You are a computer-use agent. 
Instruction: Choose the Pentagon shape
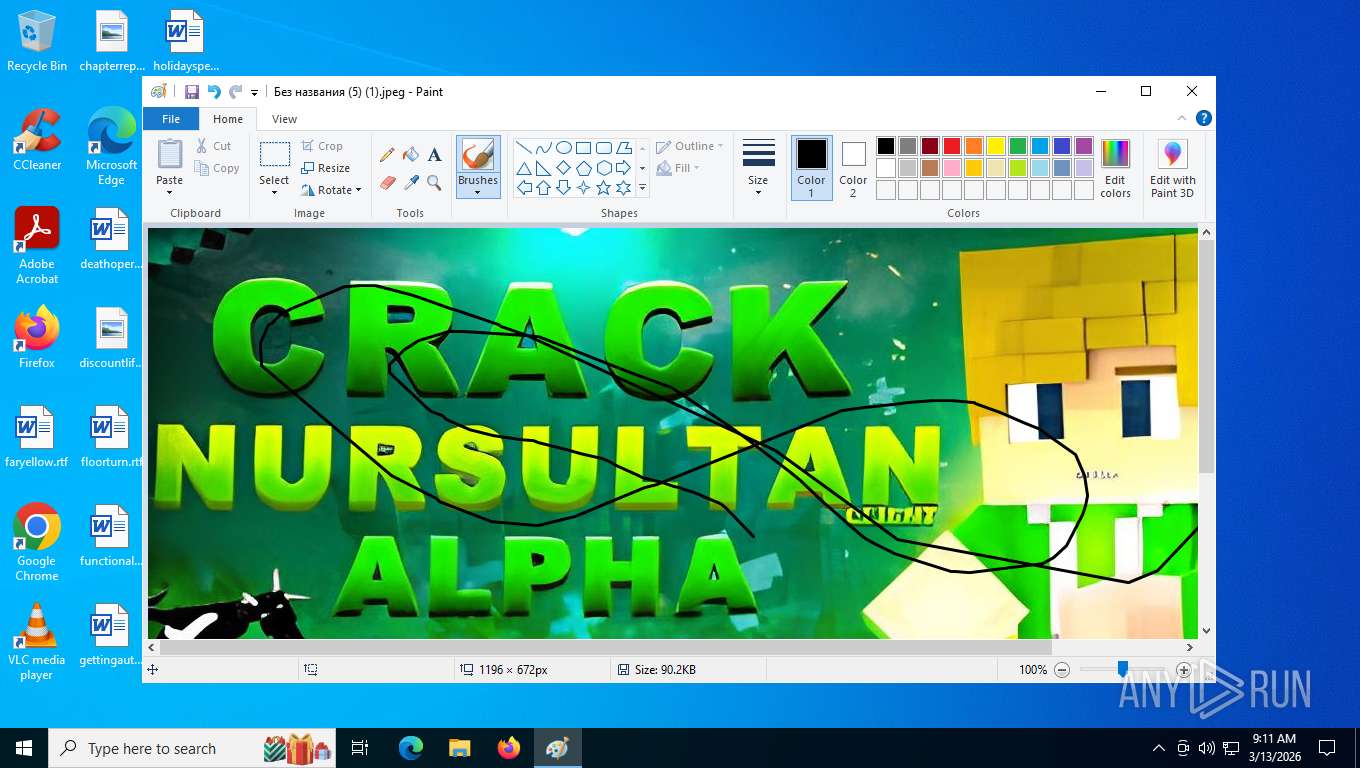coord(584,167)
